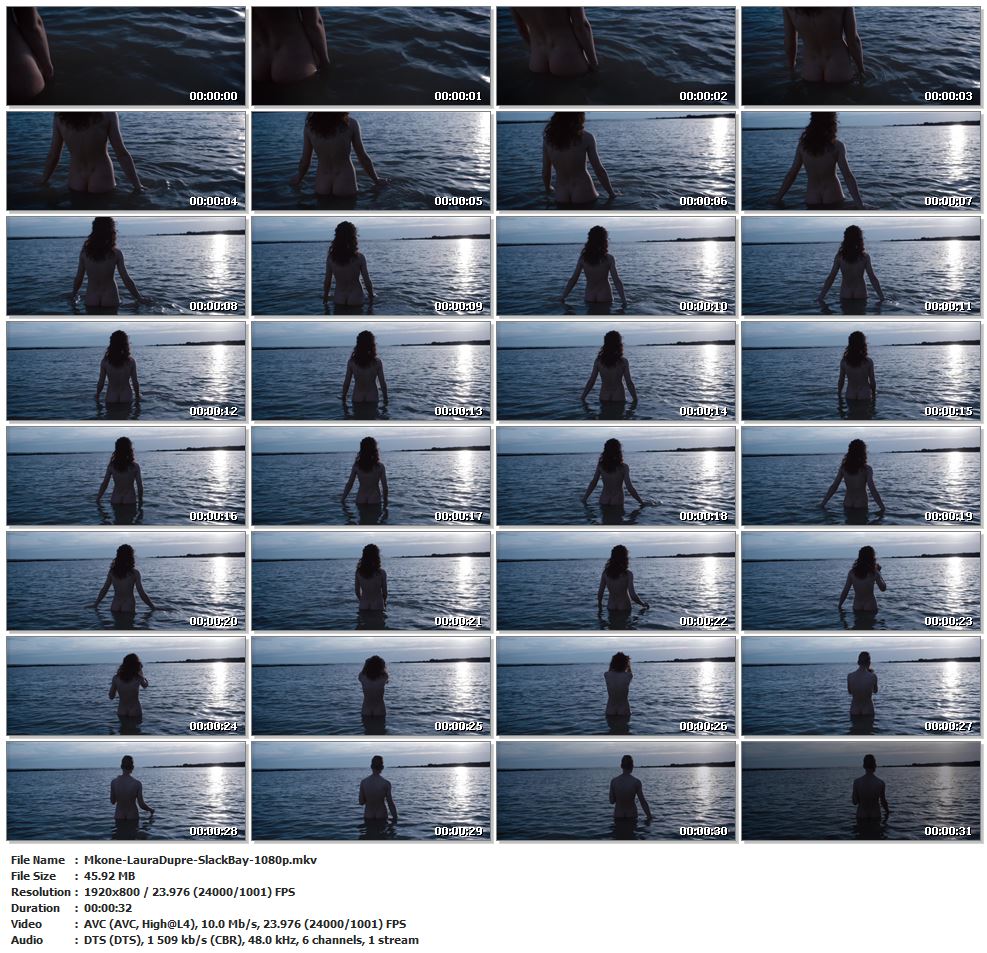Screen dimensions: 987x953
Task: Select the 00:00:27 preview image
Action: point(861,687)
